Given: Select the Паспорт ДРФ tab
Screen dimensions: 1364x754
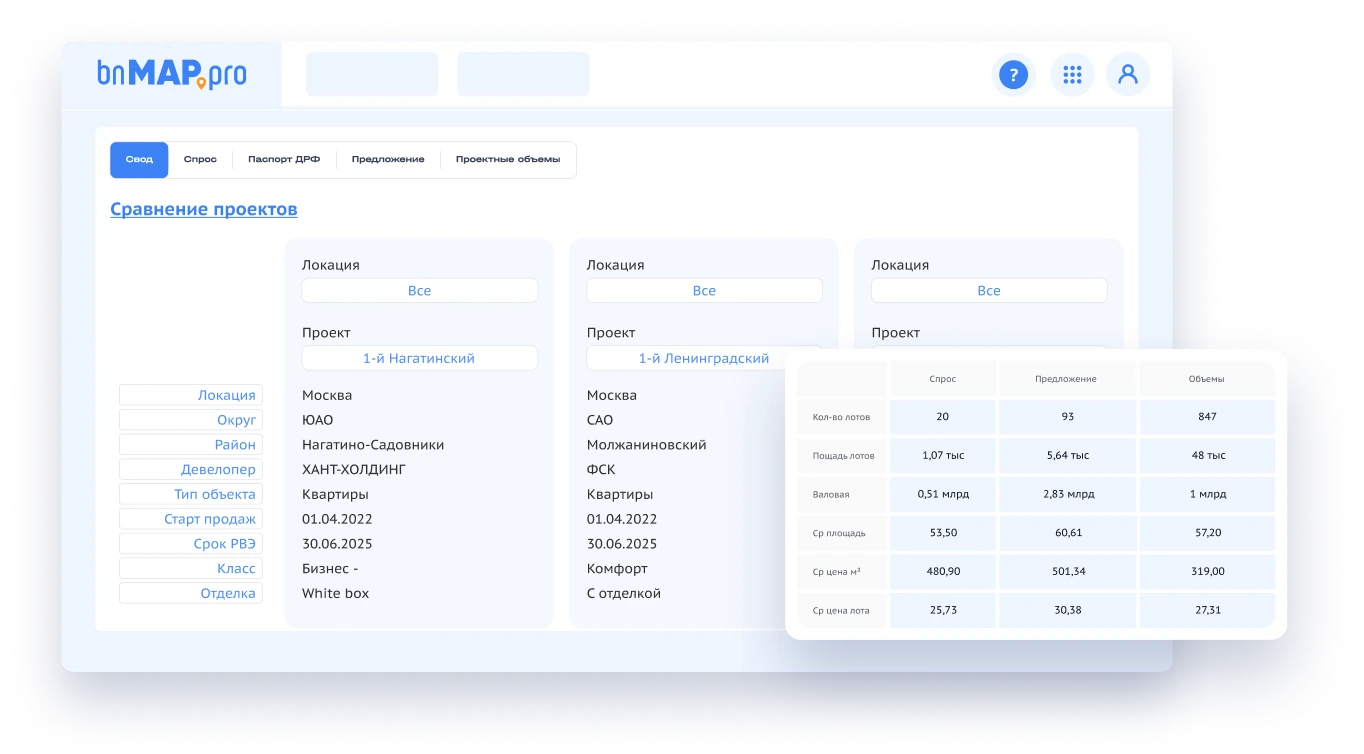Looking at the screenshot, I should tap(284, 160).
